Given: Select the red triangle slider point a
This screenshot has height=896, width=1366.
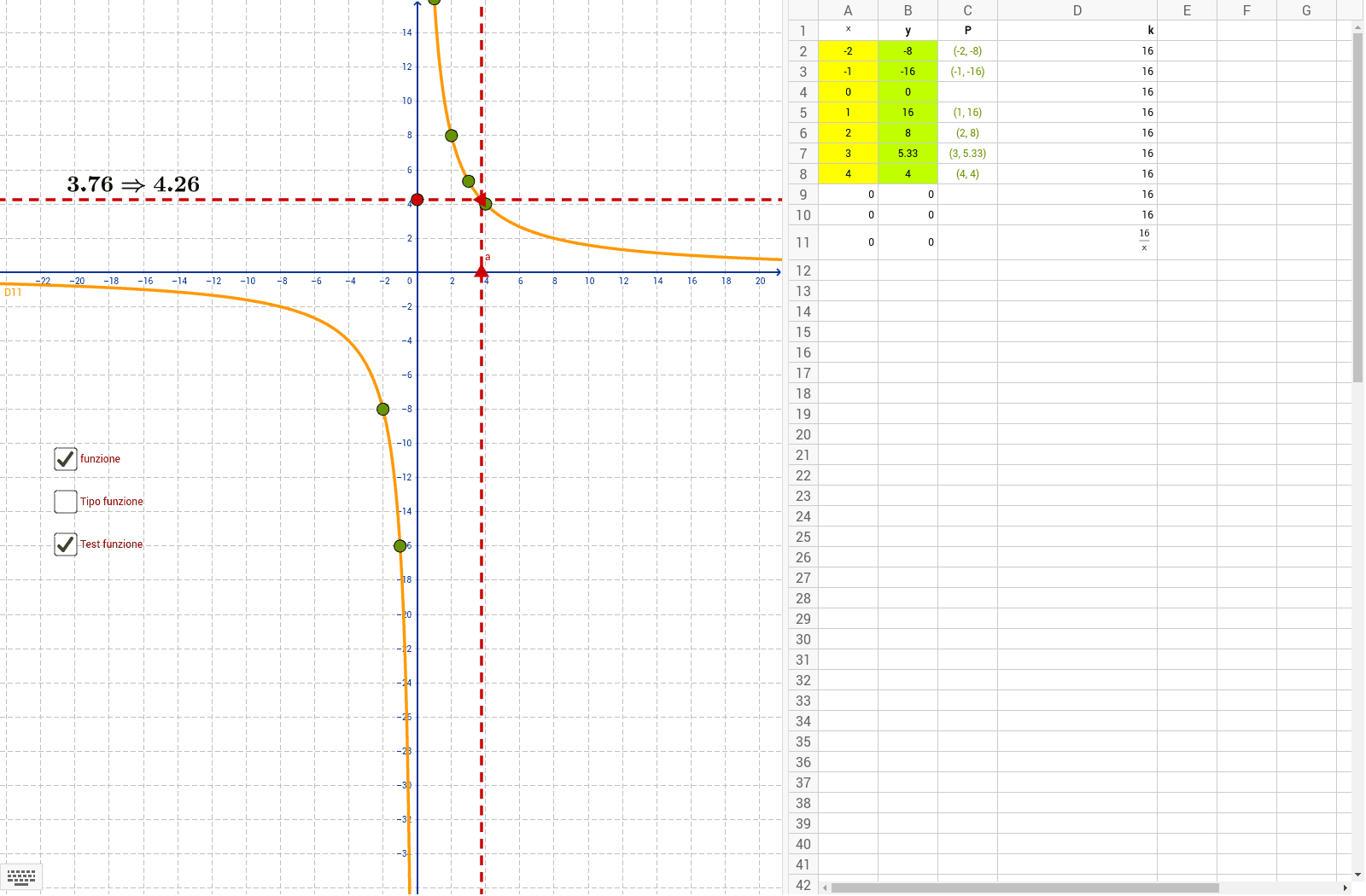Looking at the screenshot, I should (482, 271).
